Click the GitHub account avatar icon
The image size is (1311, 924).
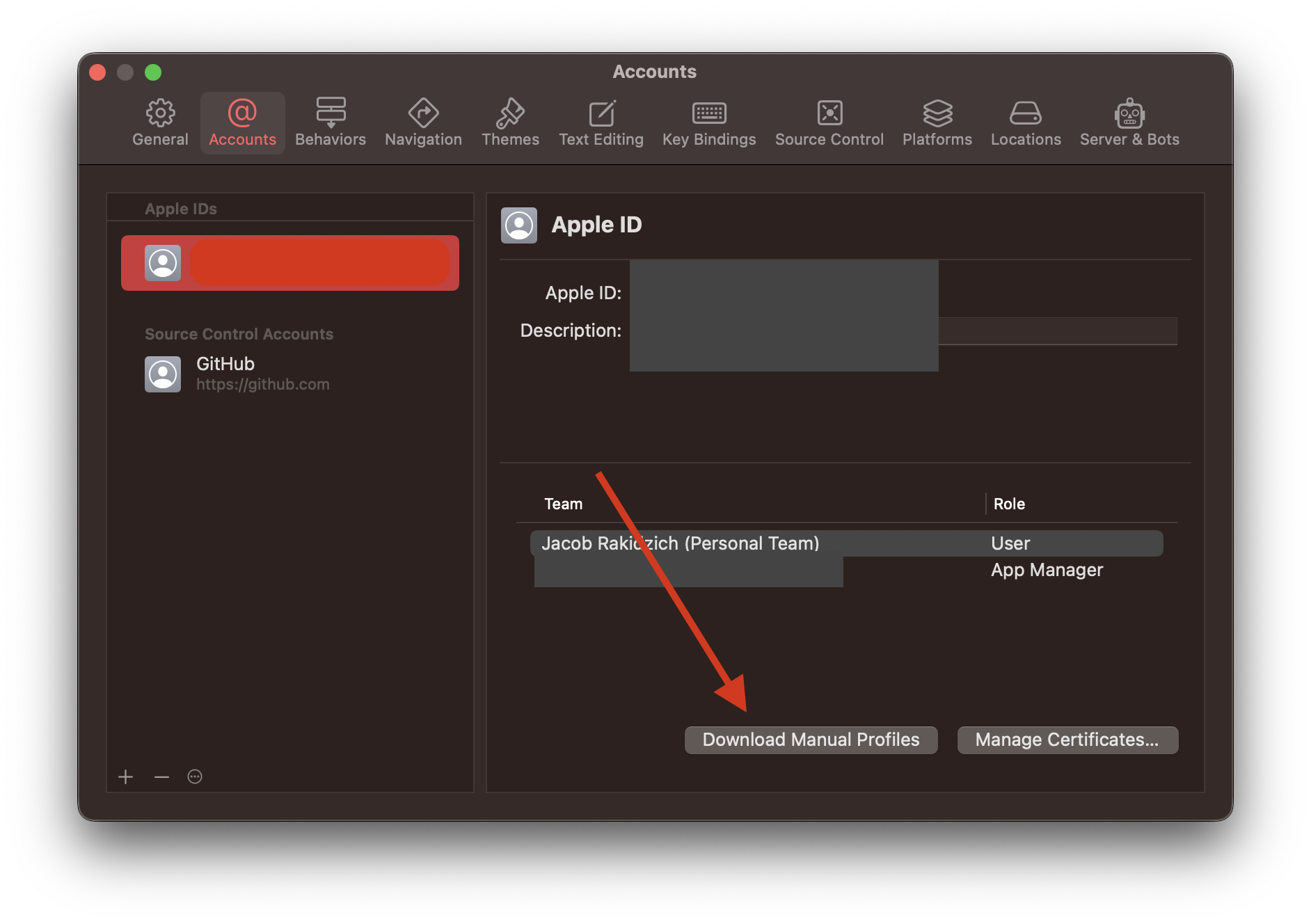point(163,374)
